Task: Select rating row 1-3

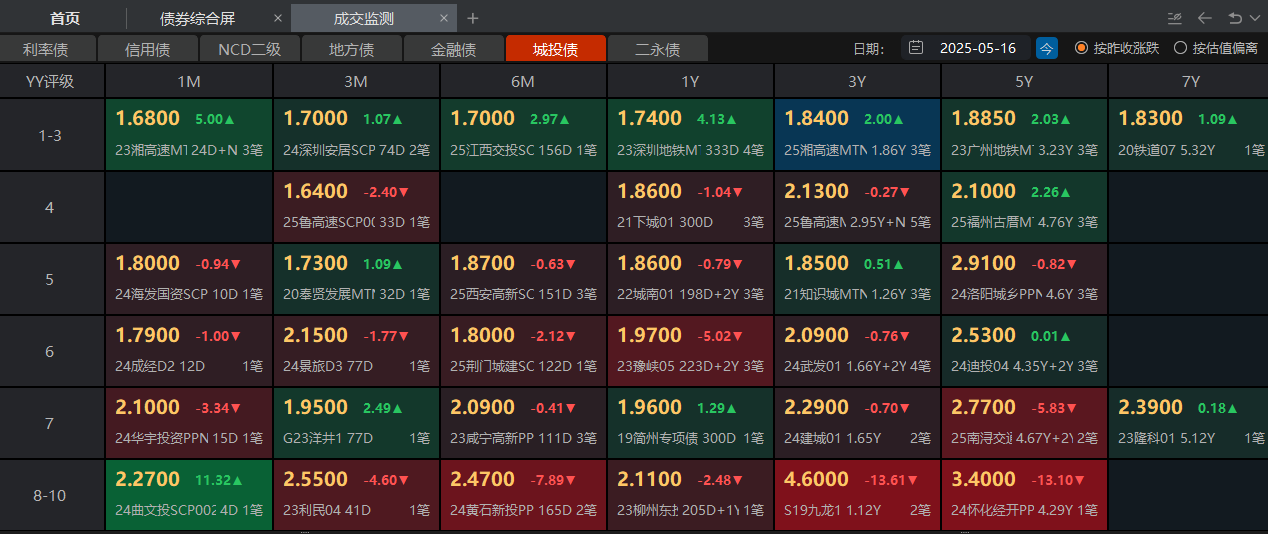Action: (50, 135)
